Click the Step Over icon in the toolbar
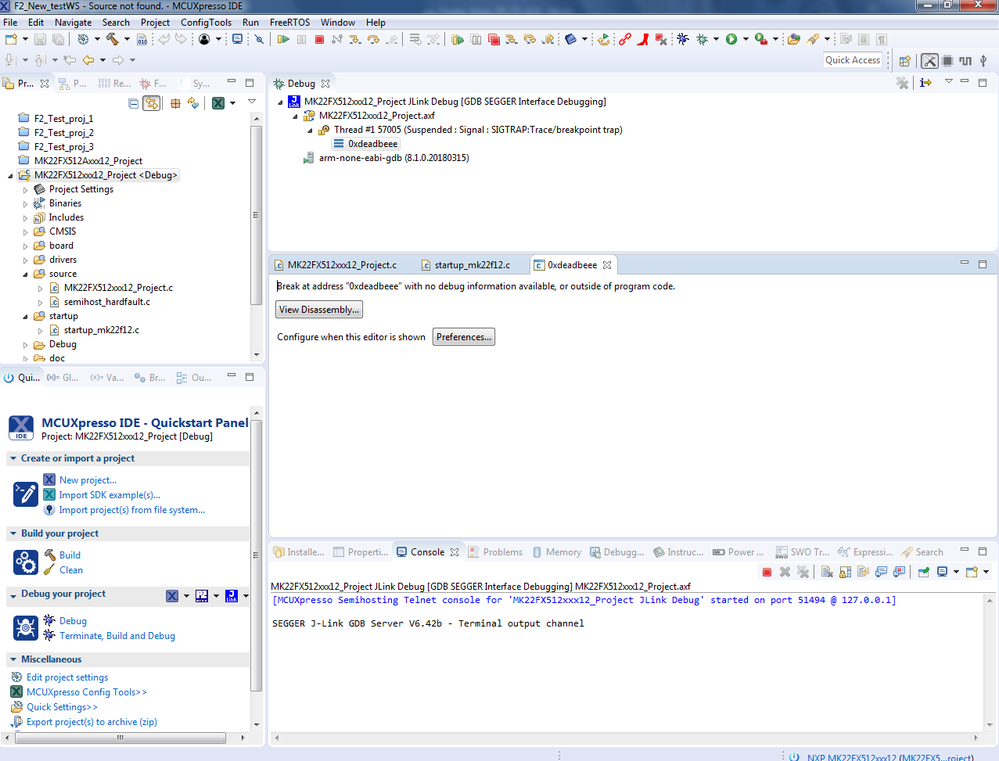This screenshot has width=999, height=761. point(373,40)
